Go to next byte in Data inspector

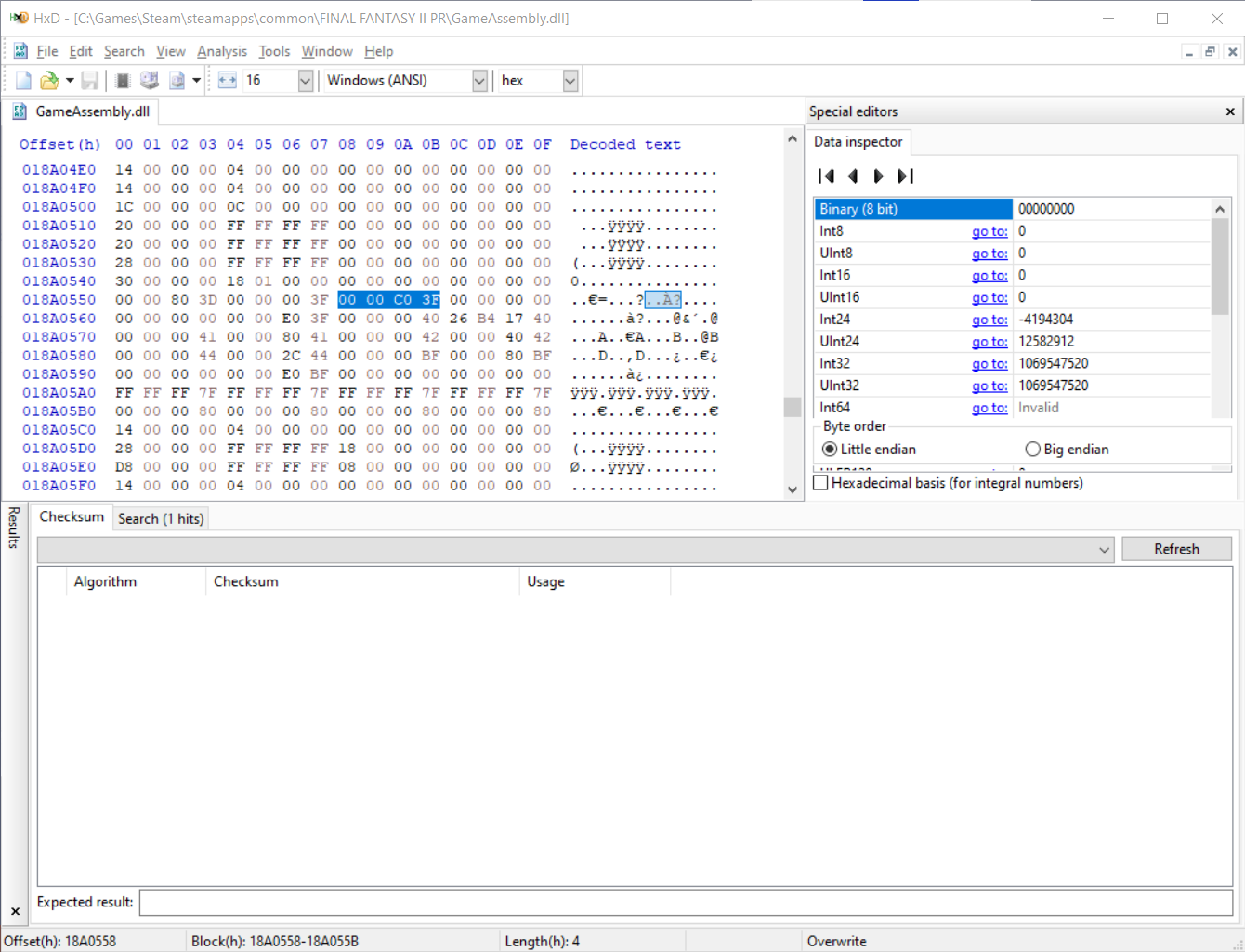[x=878, y=176]
